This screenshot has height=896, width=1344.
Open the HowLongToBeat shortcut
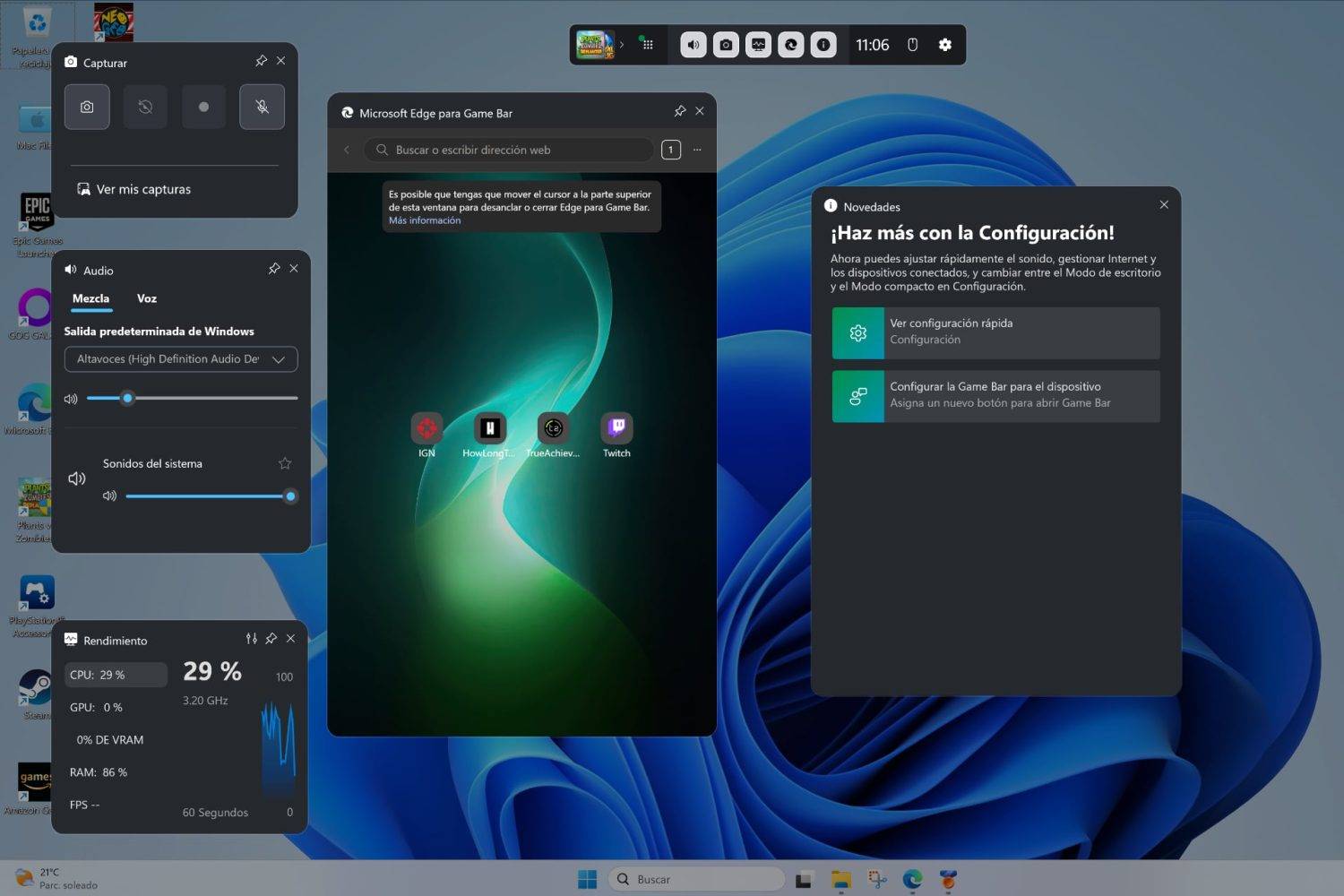point(489,435)
